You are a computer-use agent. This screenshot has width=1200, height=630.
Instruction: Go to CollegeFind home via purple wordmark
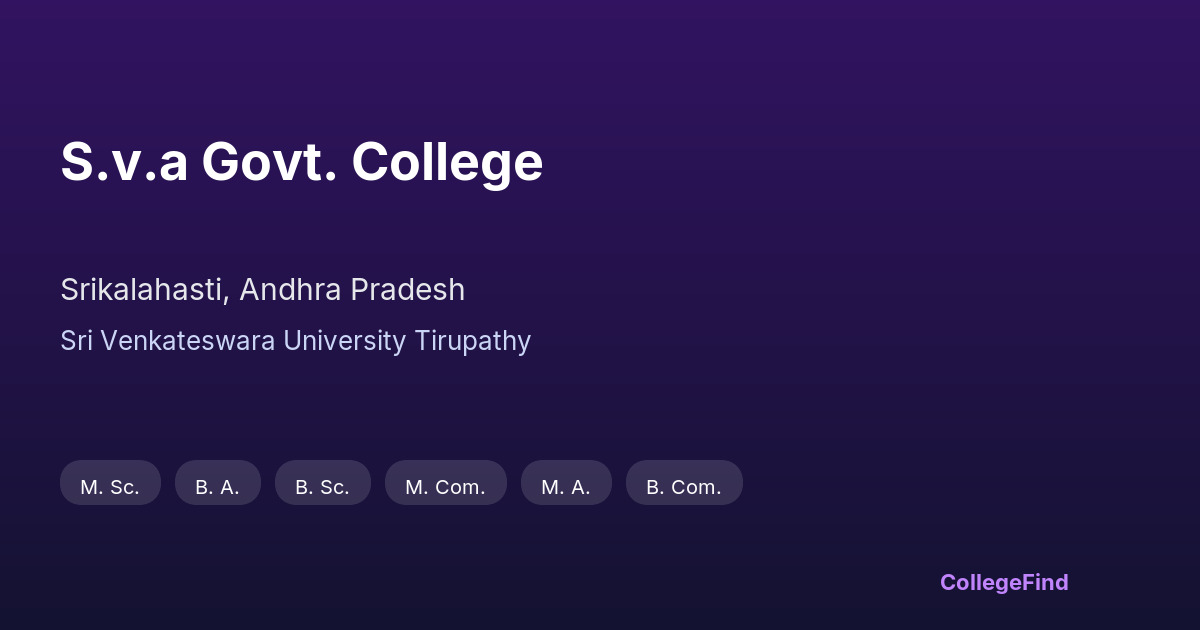point(1004,582)
